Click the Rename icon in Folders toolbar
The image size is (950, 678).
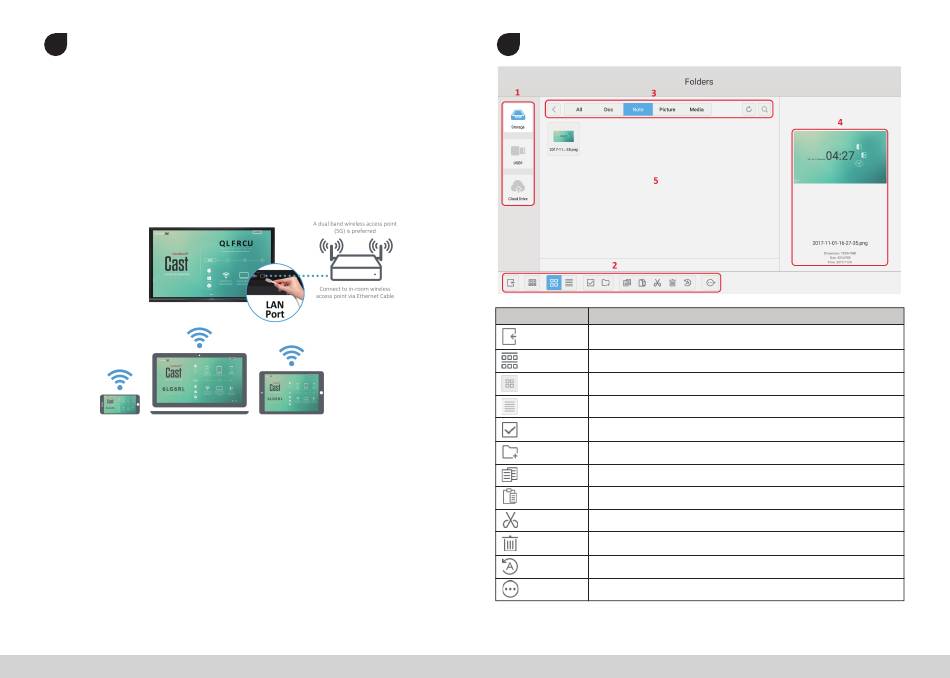tap(688, 283)
